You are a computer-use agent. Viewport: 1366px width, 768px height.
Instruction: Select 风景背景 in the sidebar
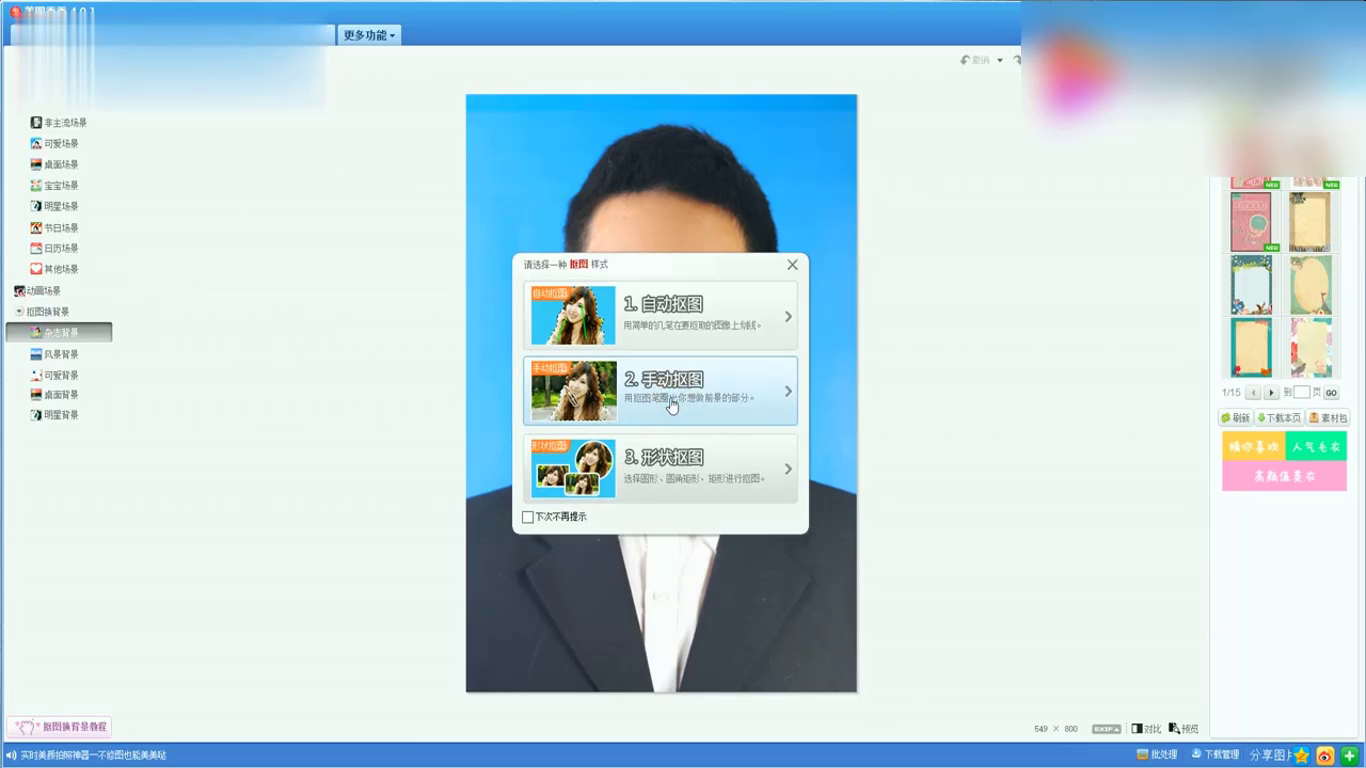pos(54,355)
